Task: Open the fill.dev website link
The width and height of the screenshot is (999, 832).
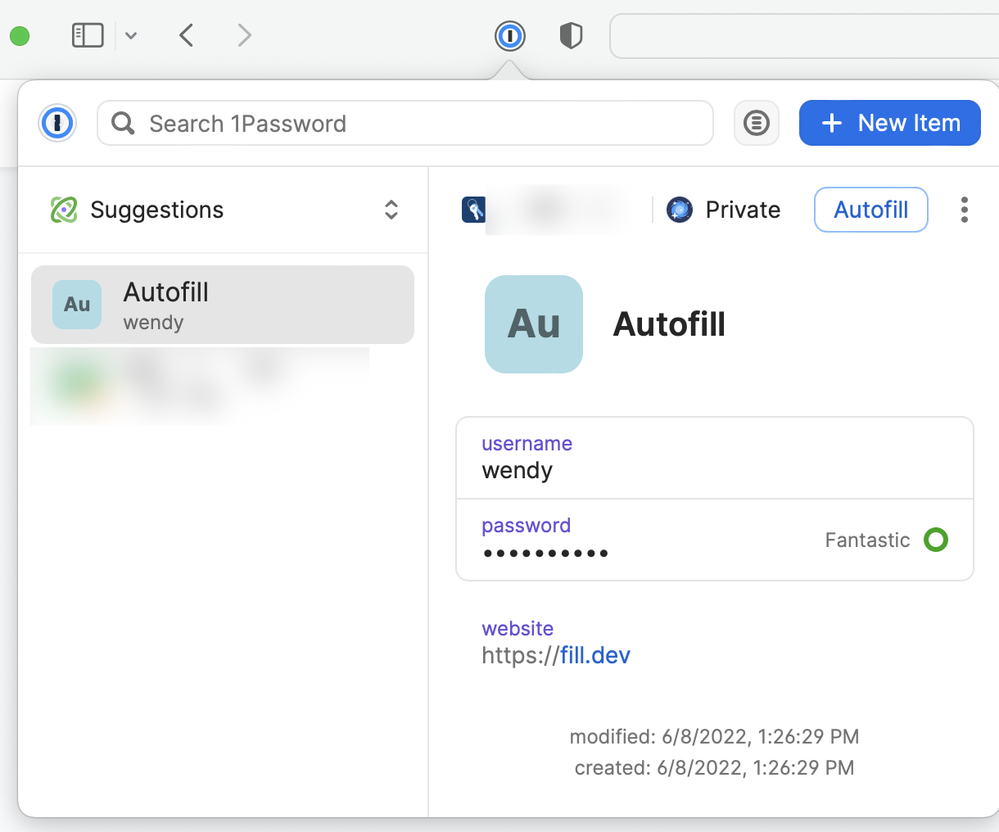Action: 594,656
